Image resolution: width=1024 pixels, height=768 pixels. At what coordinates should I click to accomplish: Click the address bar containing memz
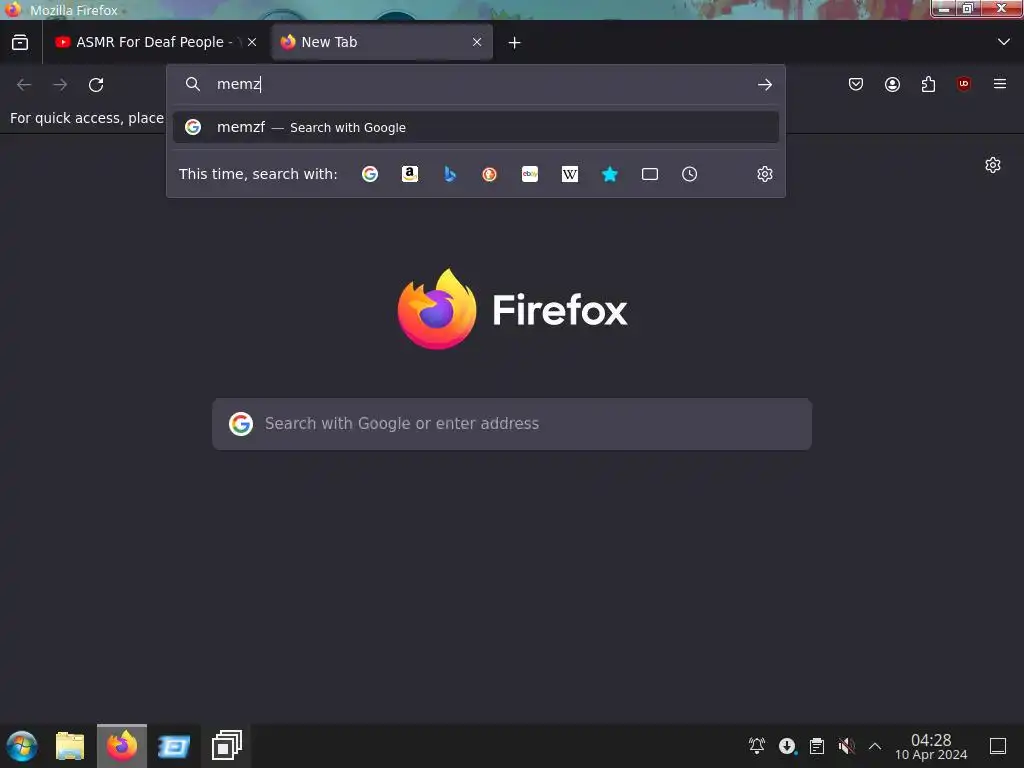pos(476,84)
